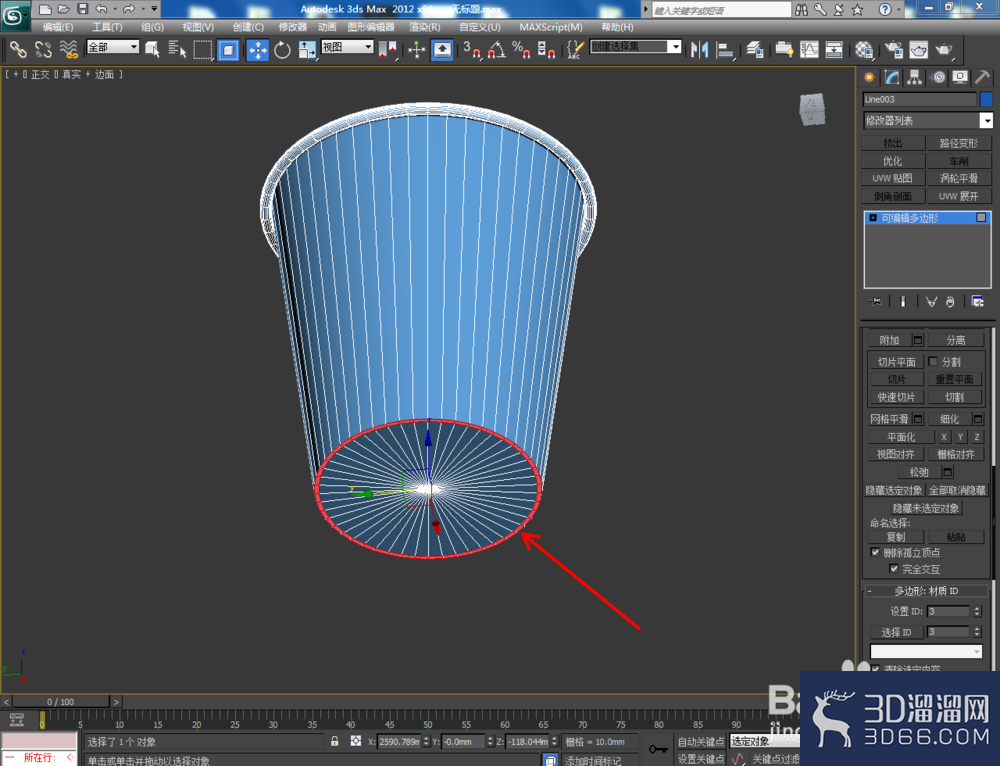
Task: Click the Render Production teapot icon
Action: [x=944, y=49]
